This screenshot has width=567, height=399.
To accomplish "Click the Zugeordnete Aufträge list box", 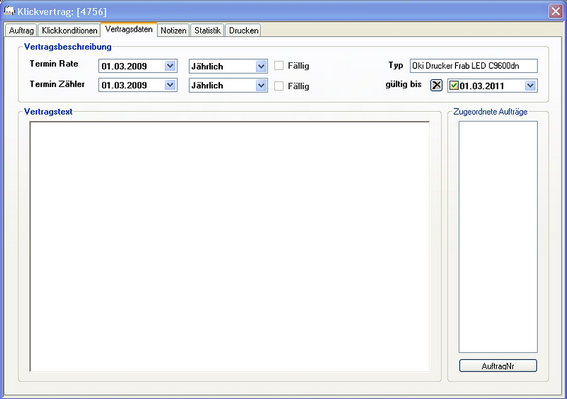I will coord(498,237).
